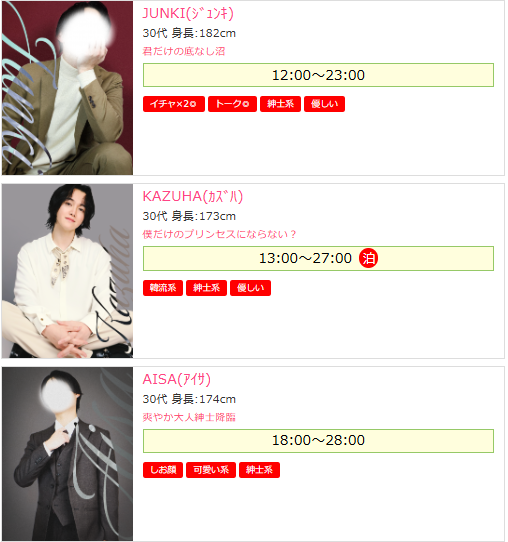Click the AISA(アイサ) name link
The width and height of the screenshot is (508, 542).
tap(177, 379)
